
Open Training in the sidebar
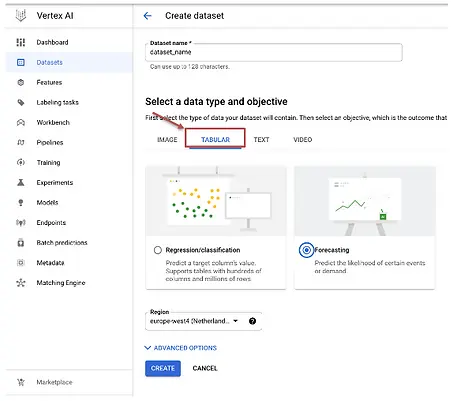[69, 162]
